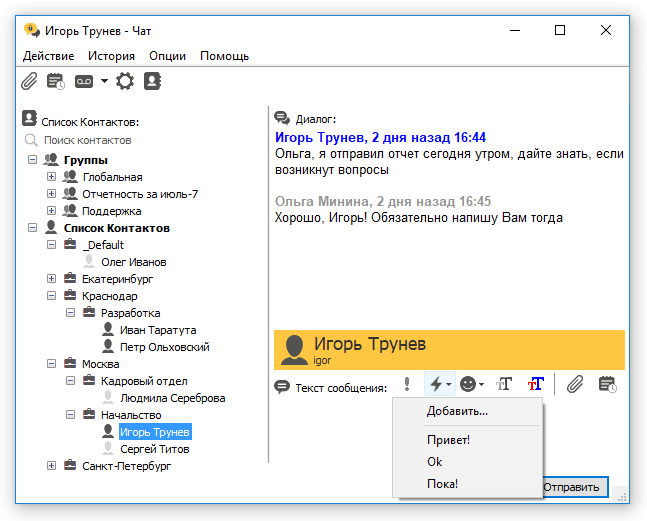
Task: Click the contact list header icon
Action: (29, 118)
